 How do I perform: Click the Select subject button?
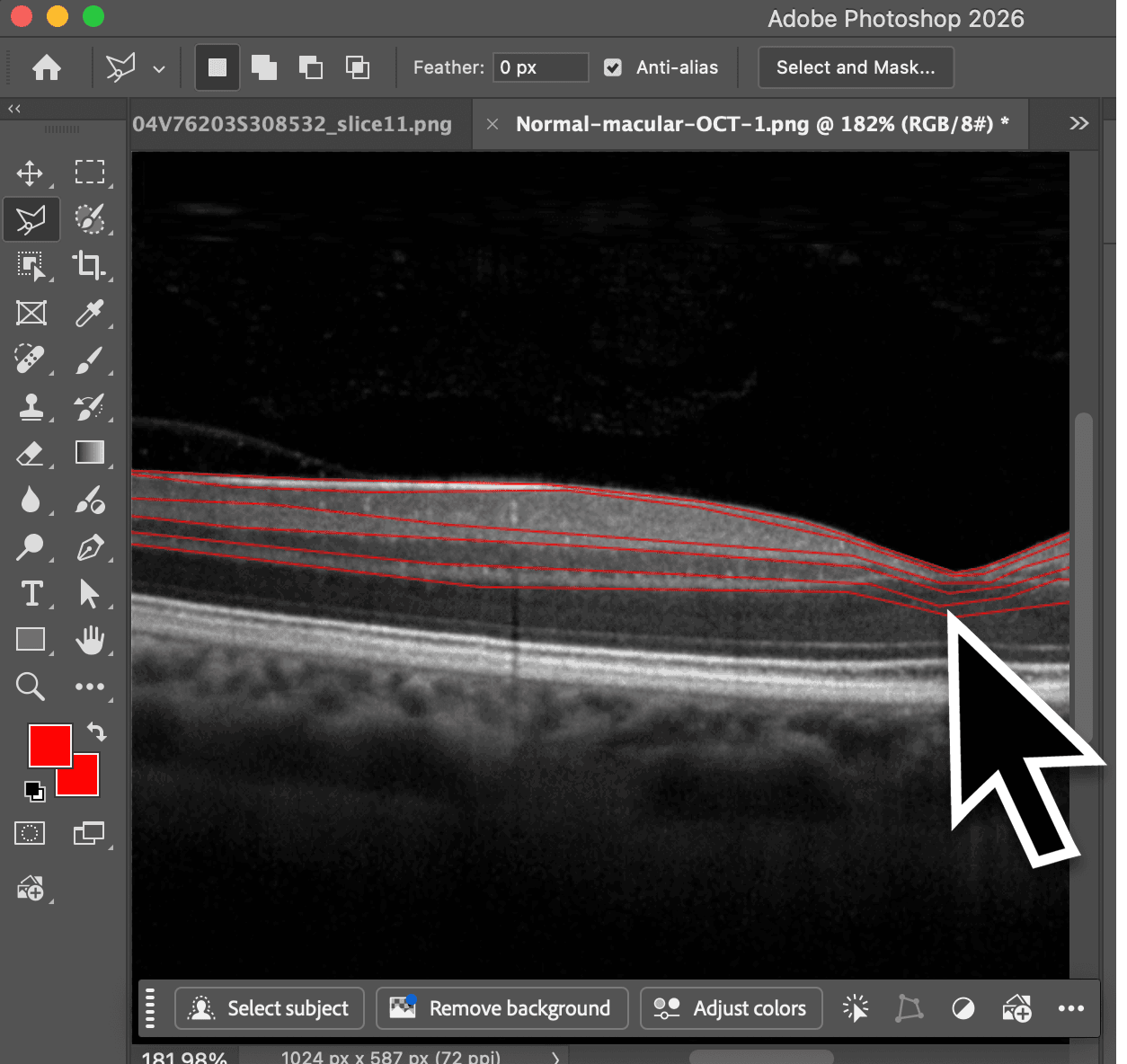[x=270, y=1008]
